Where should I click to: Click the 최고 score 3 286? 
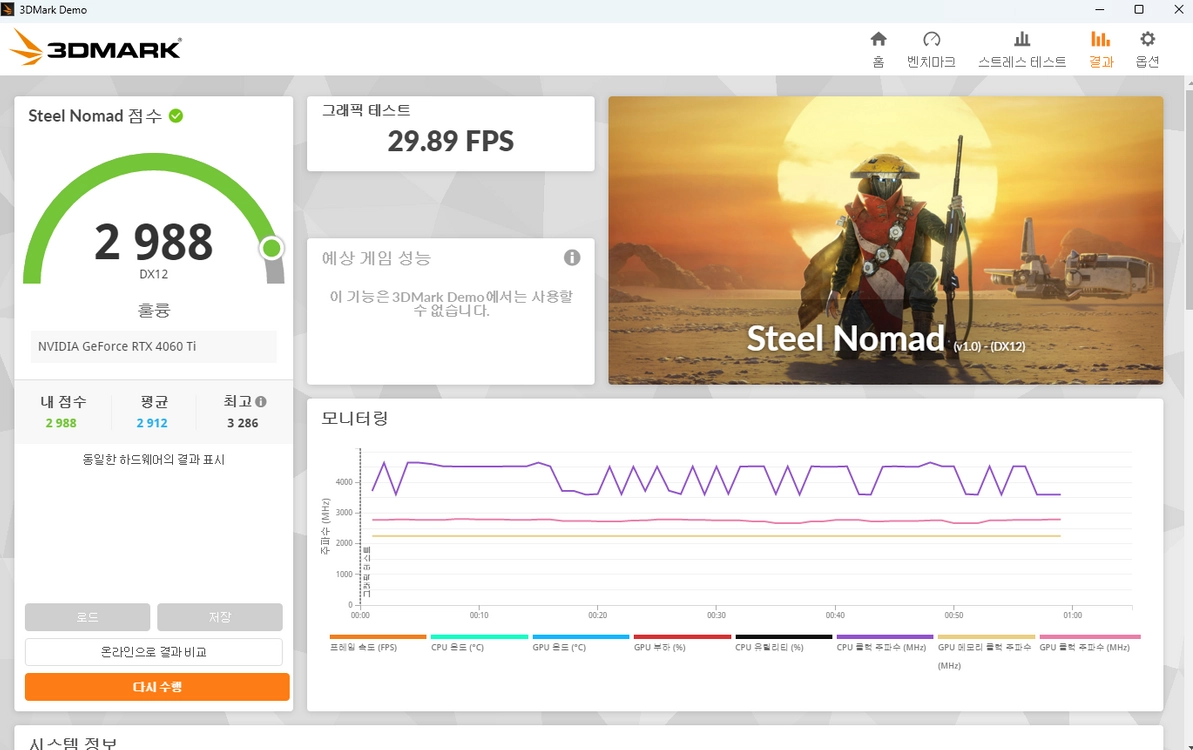[243, 423]
